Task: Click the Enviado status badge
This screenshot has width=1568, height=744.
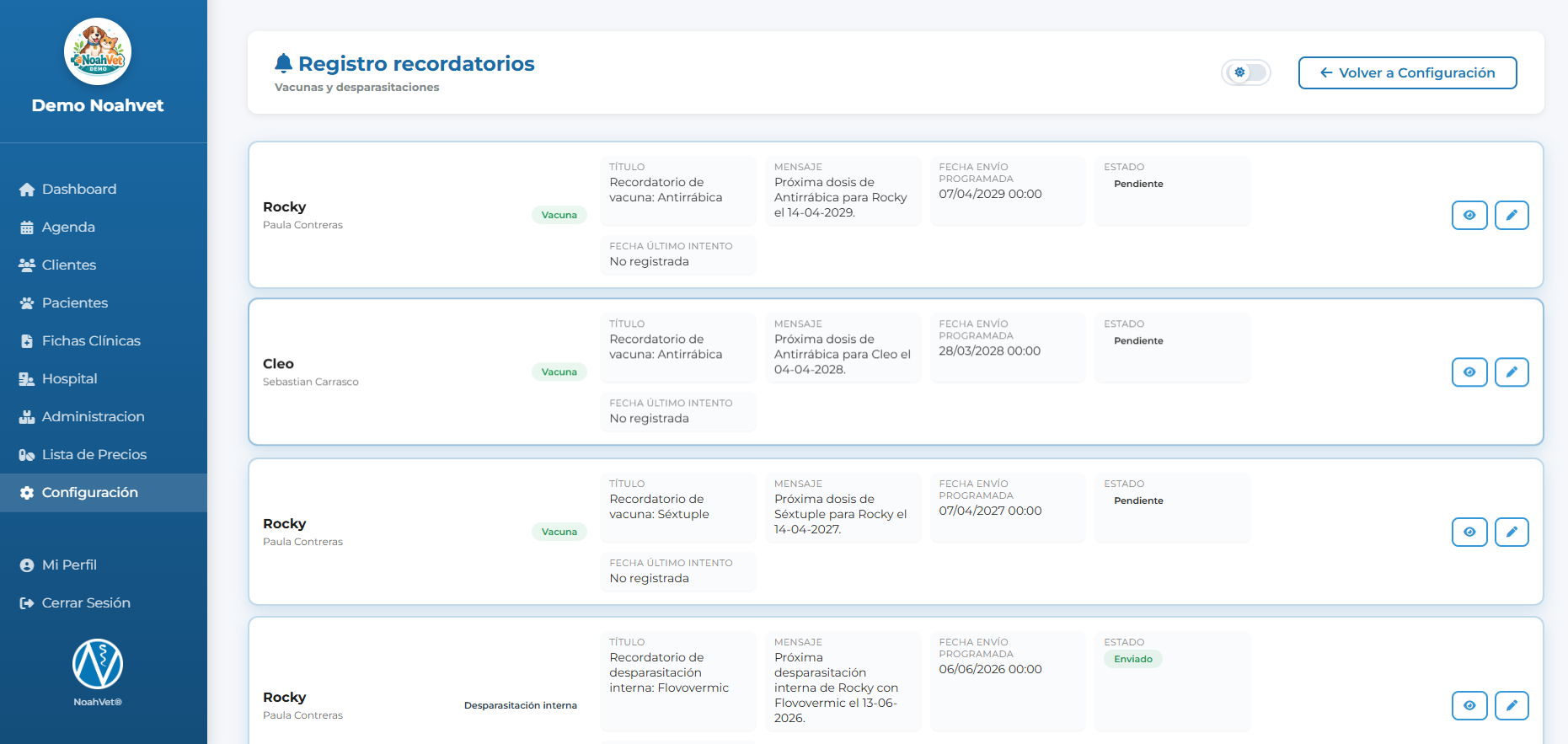Action: [1133, 659]
